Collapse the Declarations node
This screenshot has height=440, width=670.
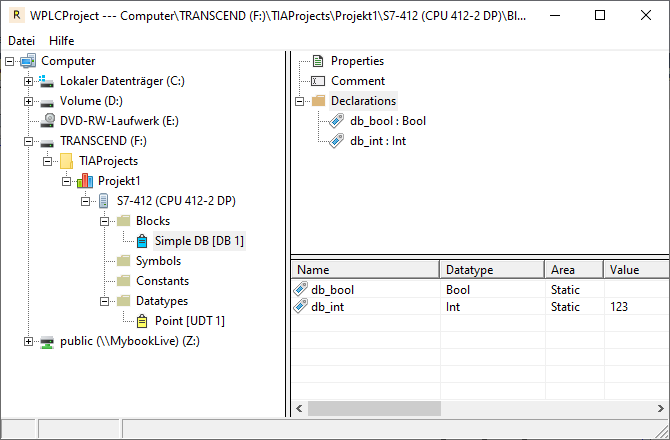click(300, 101)
